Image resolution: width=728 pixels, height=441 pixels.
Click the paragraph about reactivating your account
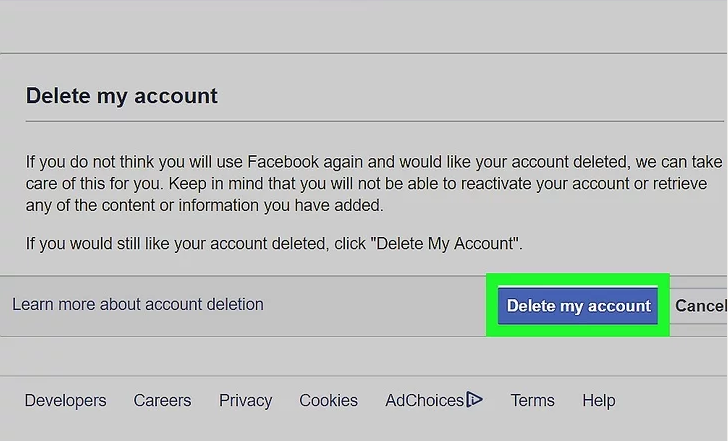pyautogui.click(x=374, y=183)
